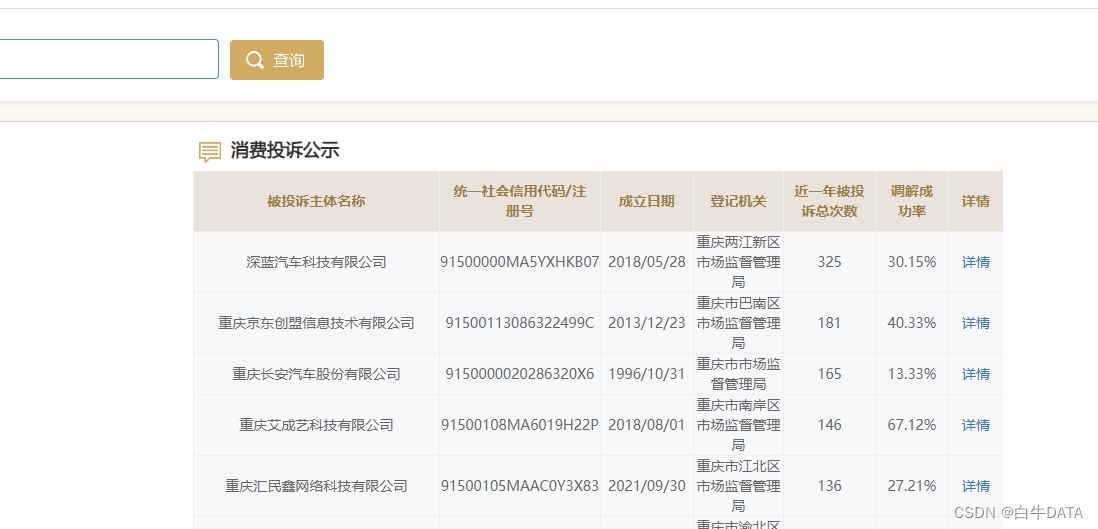
Task: Open 详情 link for 深蓝汽车科技有限公司
Action: pos(975,263)
